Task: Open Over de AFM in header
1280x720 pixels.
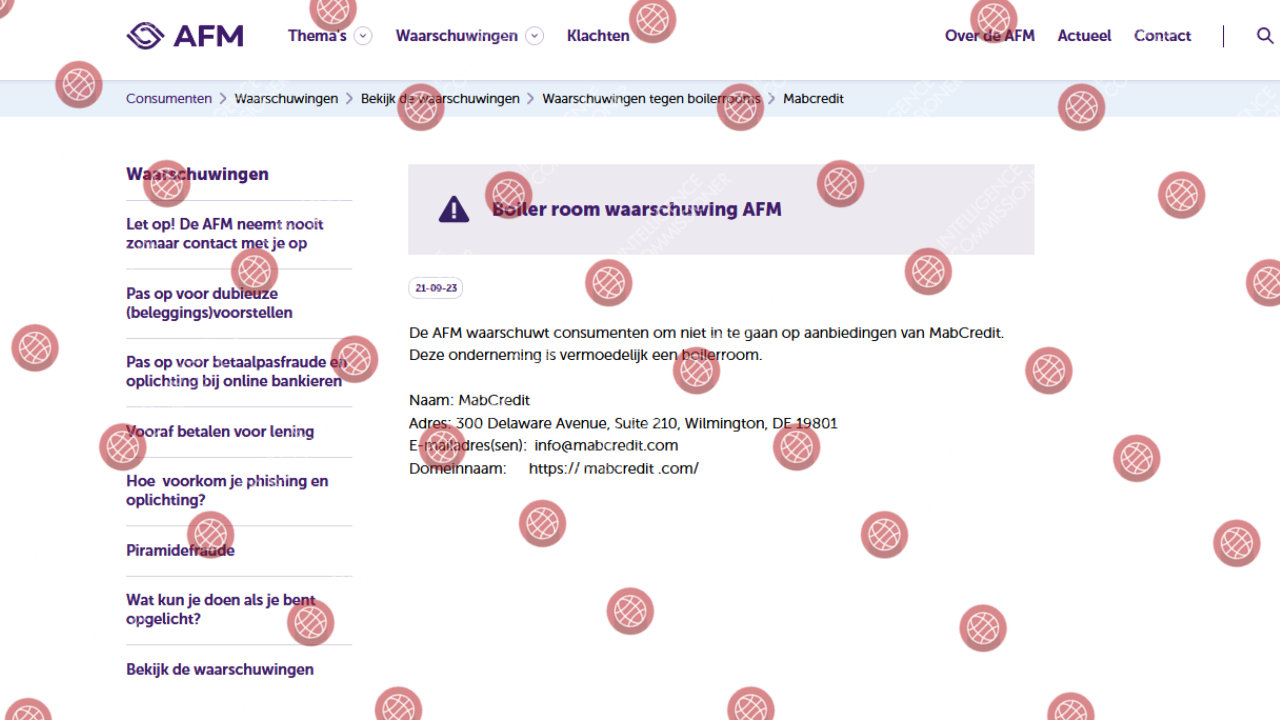Action: coord(990,36)
